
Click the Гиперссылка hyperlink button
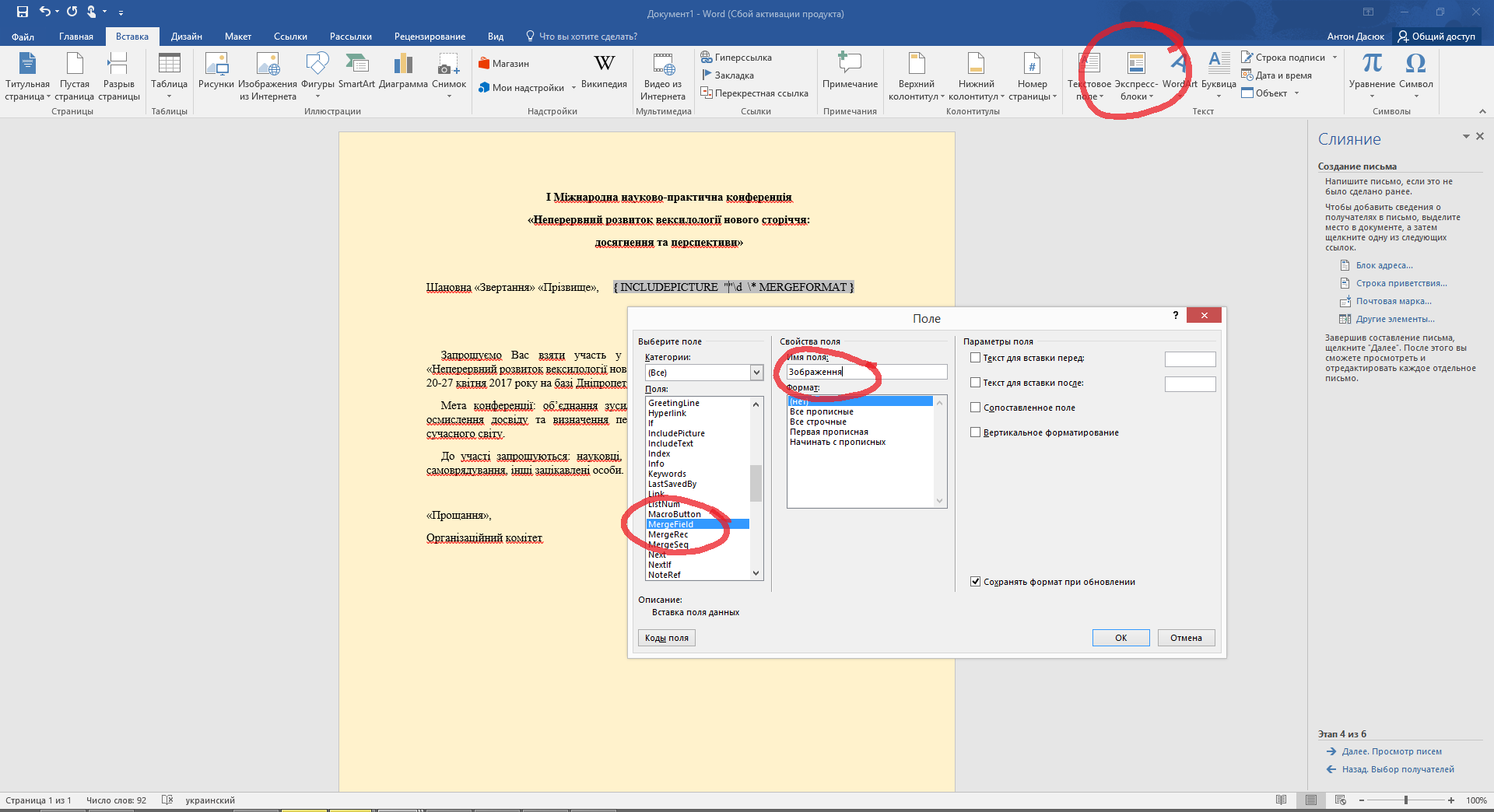click(x=736, y=58)
